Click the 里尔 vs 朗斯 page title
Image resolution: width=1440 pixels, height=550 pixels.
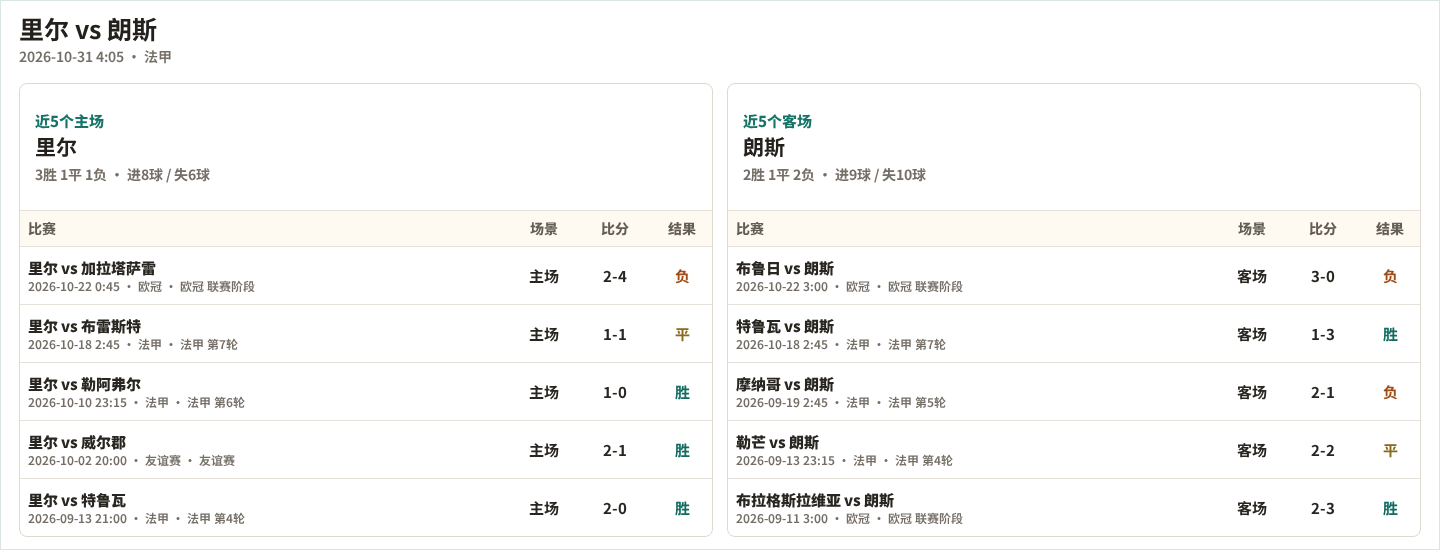pyautogui.click(x=88, y=30)
